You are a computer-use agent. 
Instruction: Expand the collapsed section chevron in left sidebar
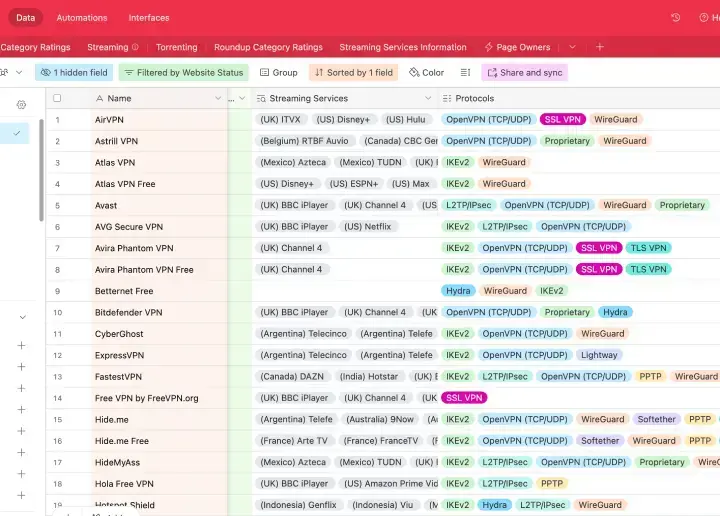[22, 317]
